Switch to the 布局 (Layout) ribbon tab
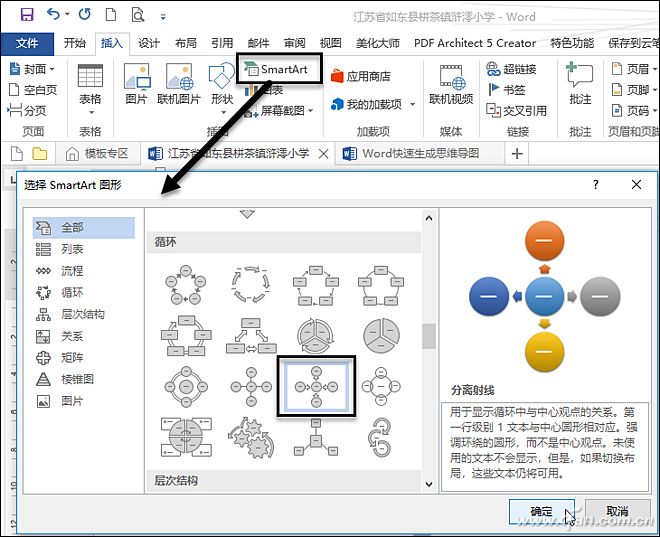Screen dimensions: 660x537 (186, 43)
